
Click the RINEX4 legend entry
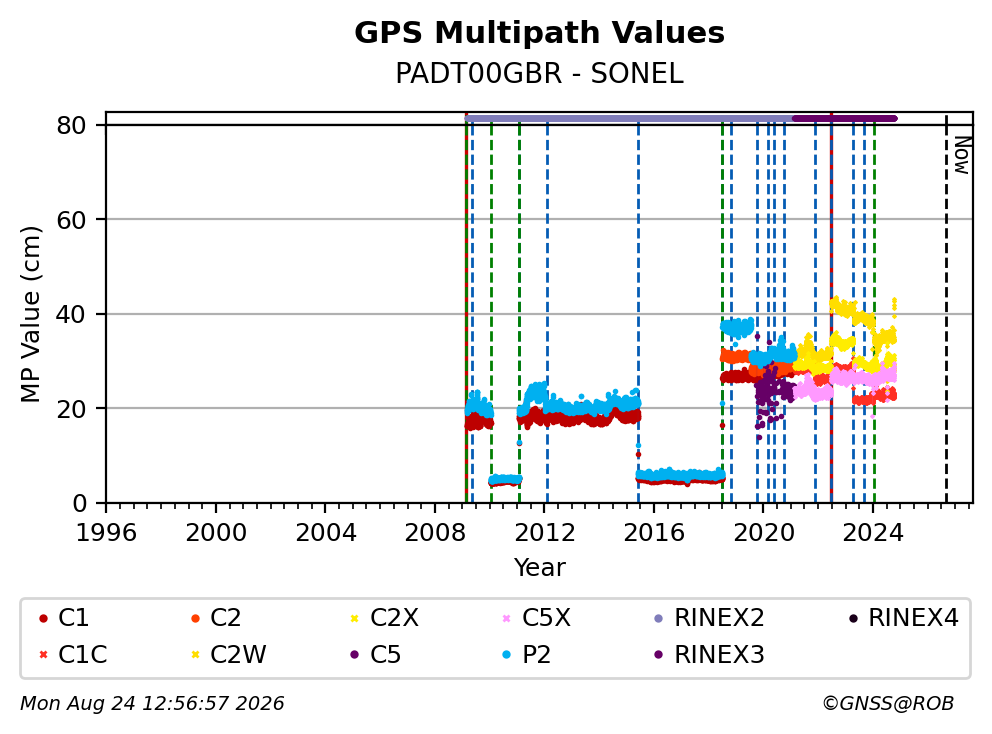click(903, 618)
